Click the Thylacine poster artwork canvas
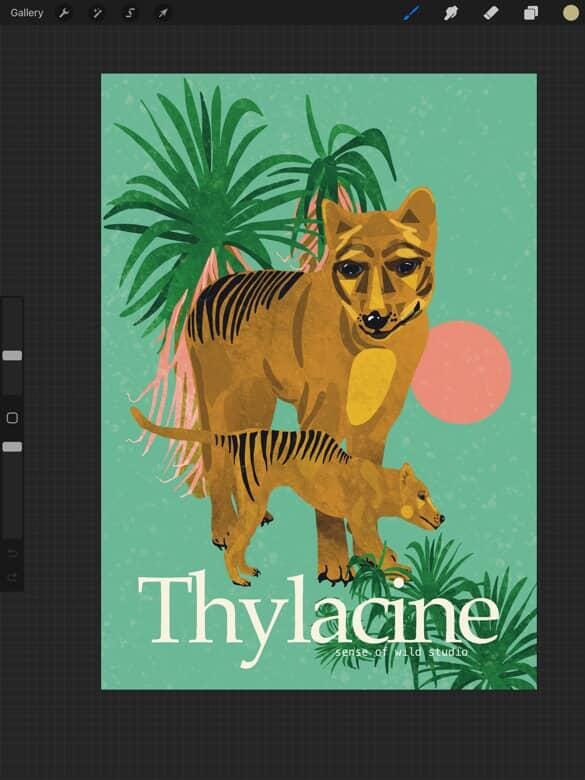The width and height of the screenshot is (585, 780). pos(319,382)
